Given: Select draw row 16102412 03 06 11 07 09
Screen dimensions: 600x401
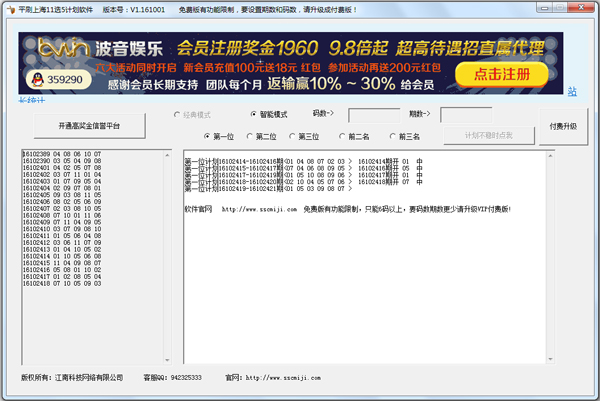Looking at the screenshot, I should (x=62, y=243).
